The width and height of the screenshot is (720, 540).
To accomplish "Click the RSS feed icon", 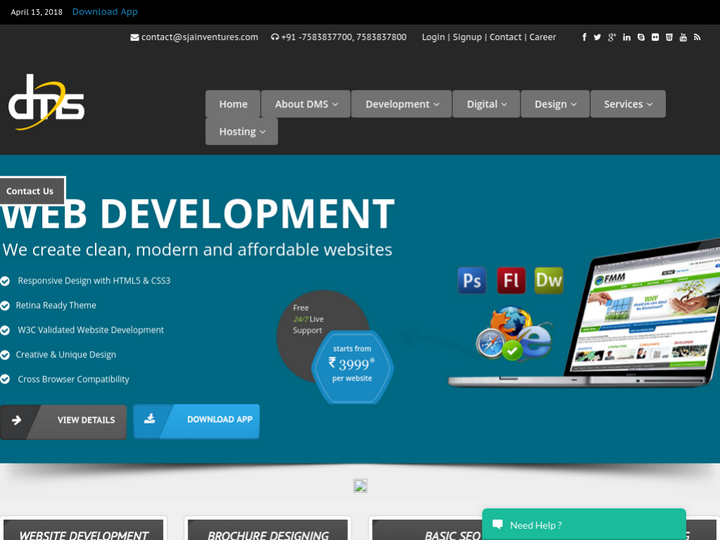I will [x=697, y=37].
